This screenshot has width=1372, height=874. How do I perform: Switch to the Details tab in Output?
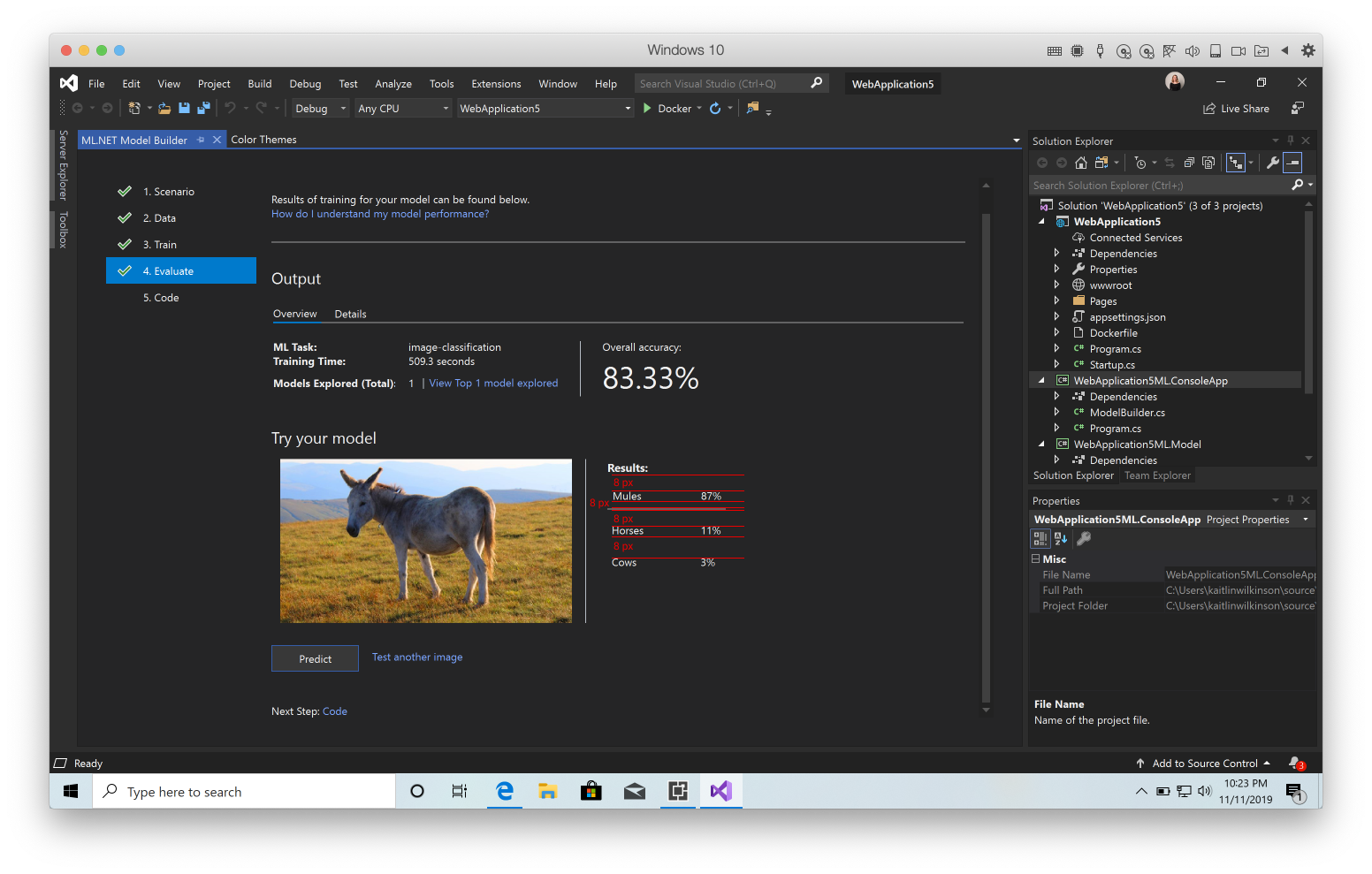click(351, 314)
